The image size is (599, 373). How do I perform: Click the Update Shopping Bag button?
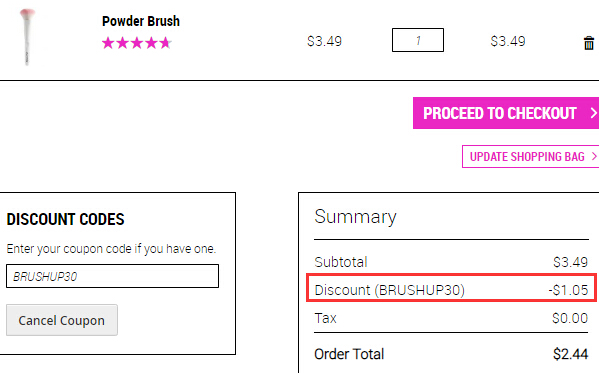(530, 156)
